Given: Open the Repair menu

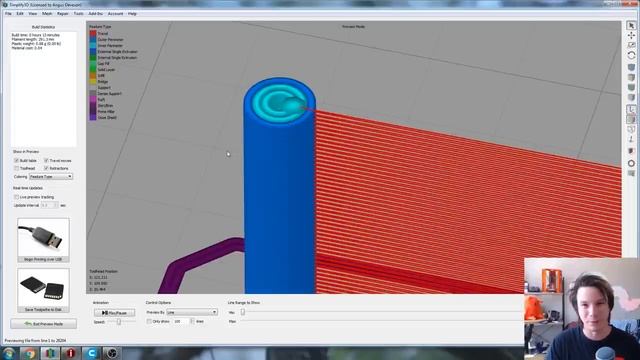Looking at the screenshot, I should [62, 13].
